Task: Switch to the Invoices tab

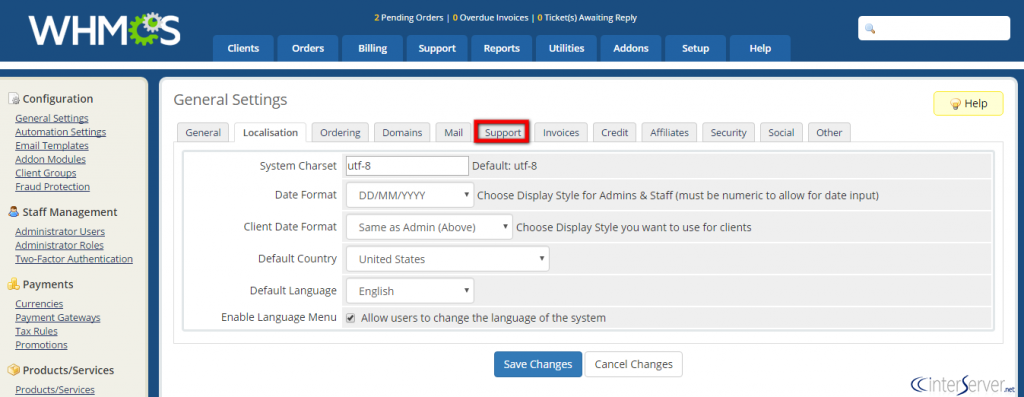Action: click(x=561, y=133)
